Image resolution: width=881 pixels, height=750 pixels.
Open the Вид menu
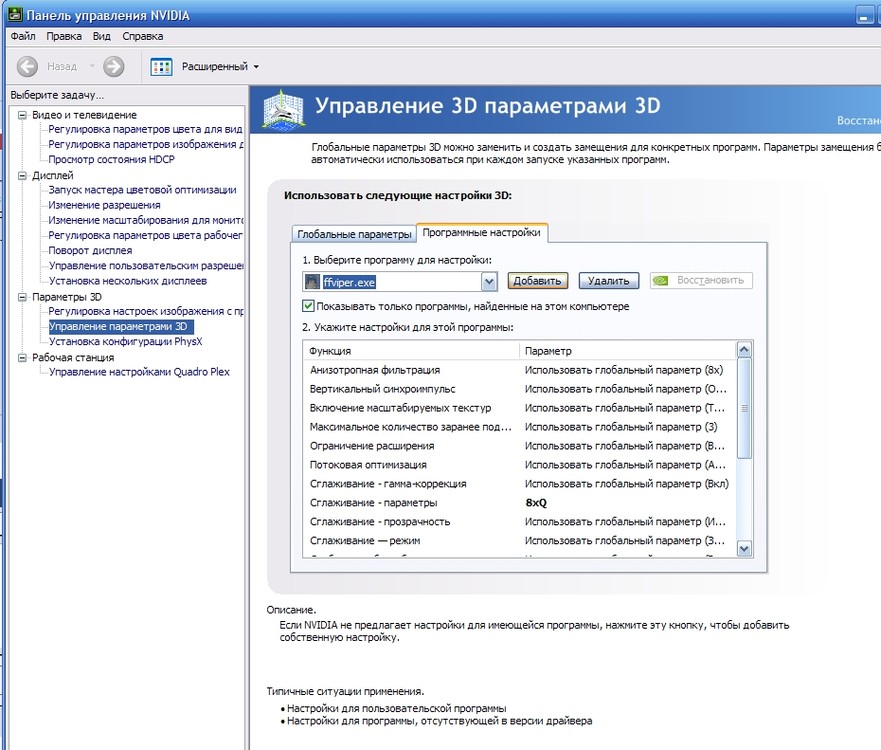[102, 37]
